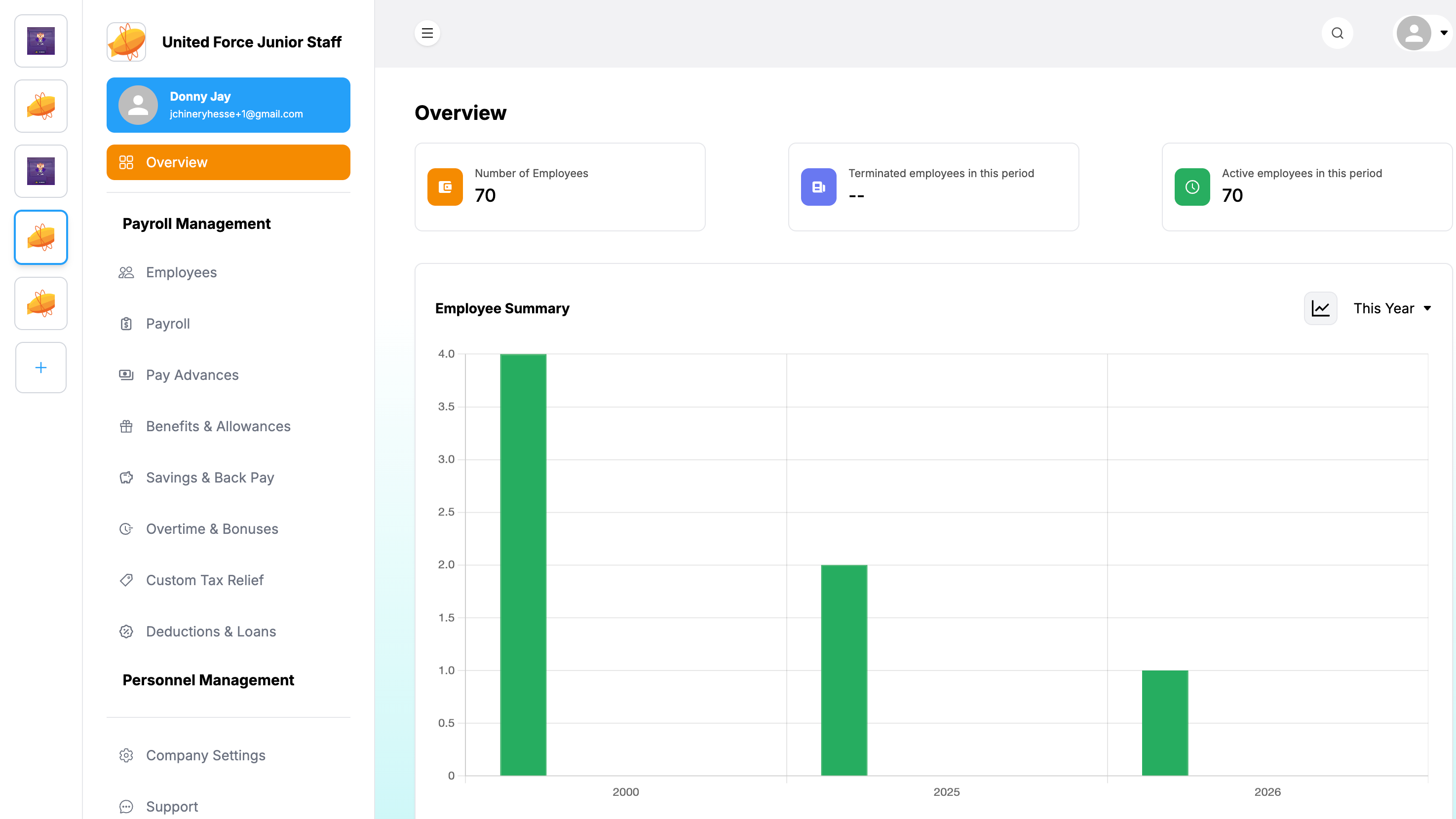
Task: Click the Company Settings gear icon
Action: (126, 756)
